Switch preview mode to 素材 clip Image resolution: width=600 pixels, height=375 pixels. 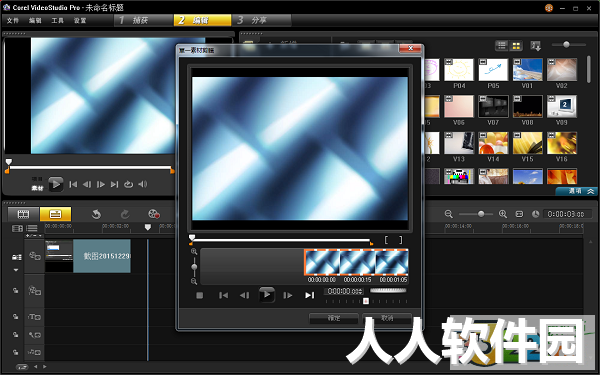(x=37, y=188)
